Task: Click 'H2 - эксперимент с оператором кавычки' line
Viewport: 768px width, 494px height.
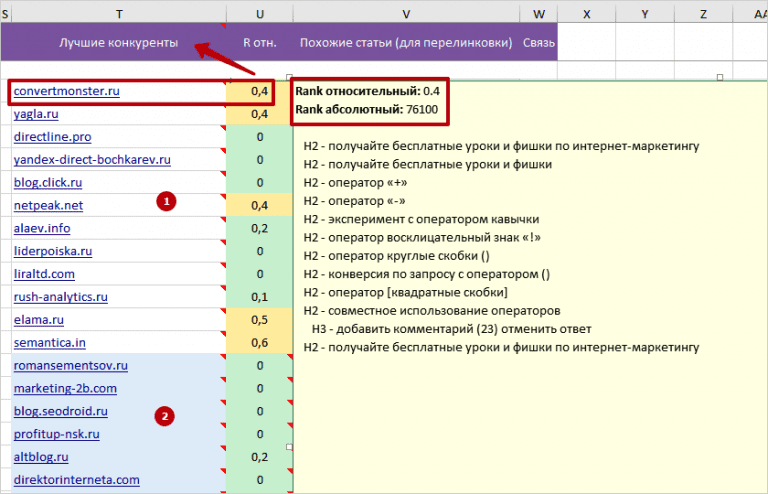Action: pyautogui.click(x=421, y=219)
